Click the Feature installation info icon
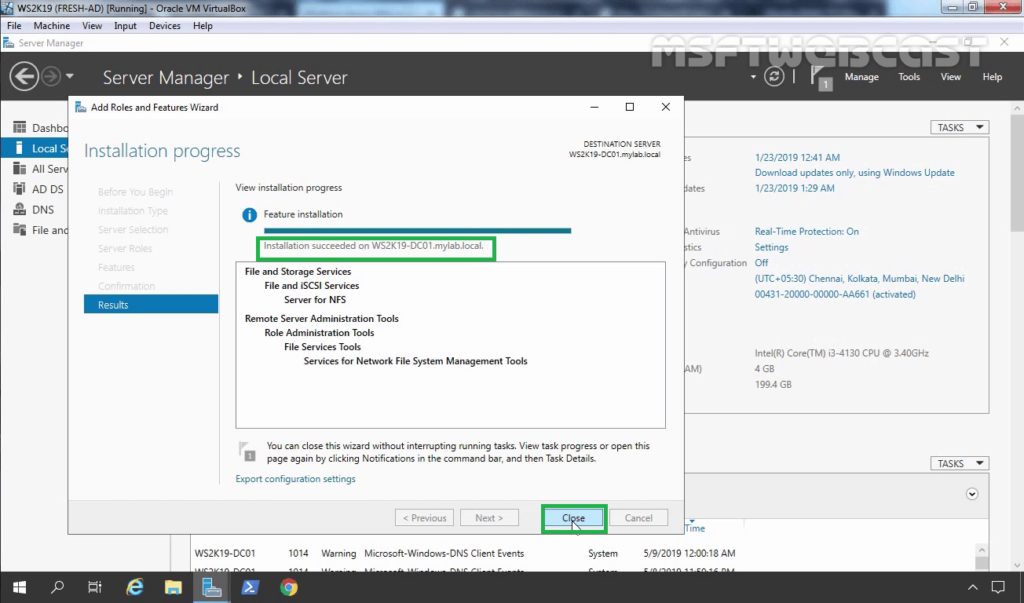This screenshot has width=1024, height=603. pyautogui.click(x=249, y=214)
